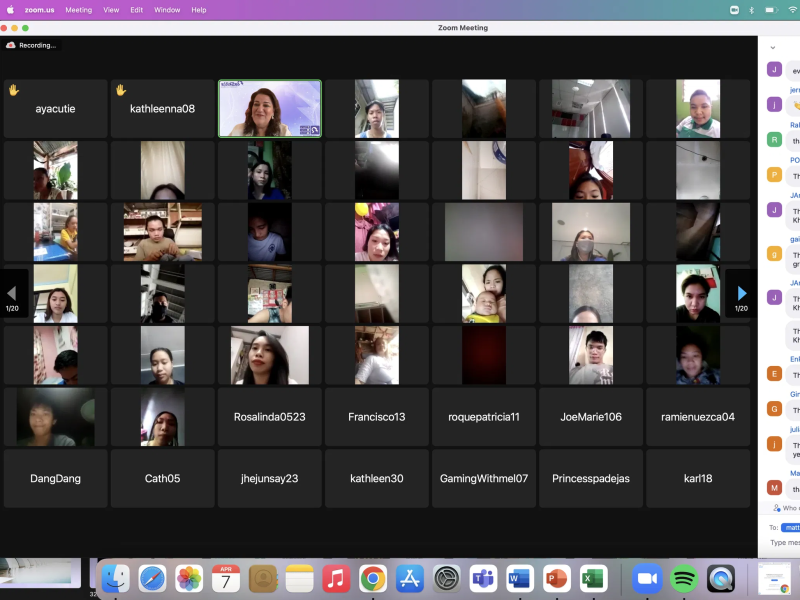Go to the next gallery page arrow
This screenshot has height=600, width=800.
(741, 293)
